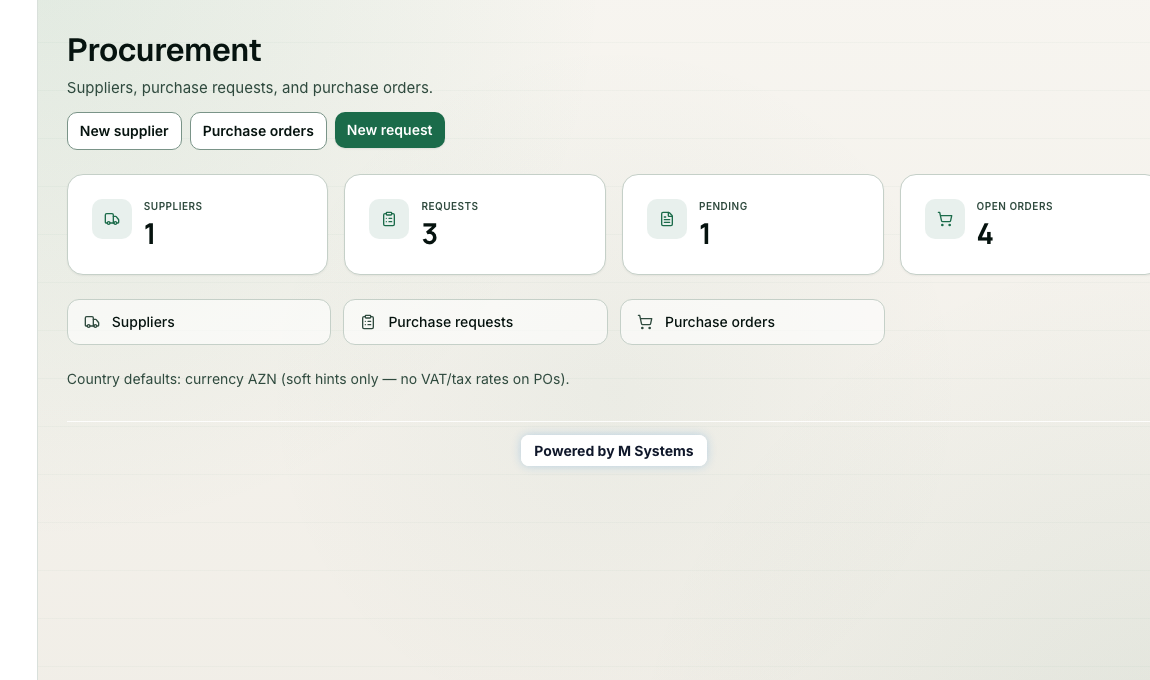Open the Suppliers navigation card
This screenshot has width=1150, height=680.
pyautogui.click(x=199, y=322)
